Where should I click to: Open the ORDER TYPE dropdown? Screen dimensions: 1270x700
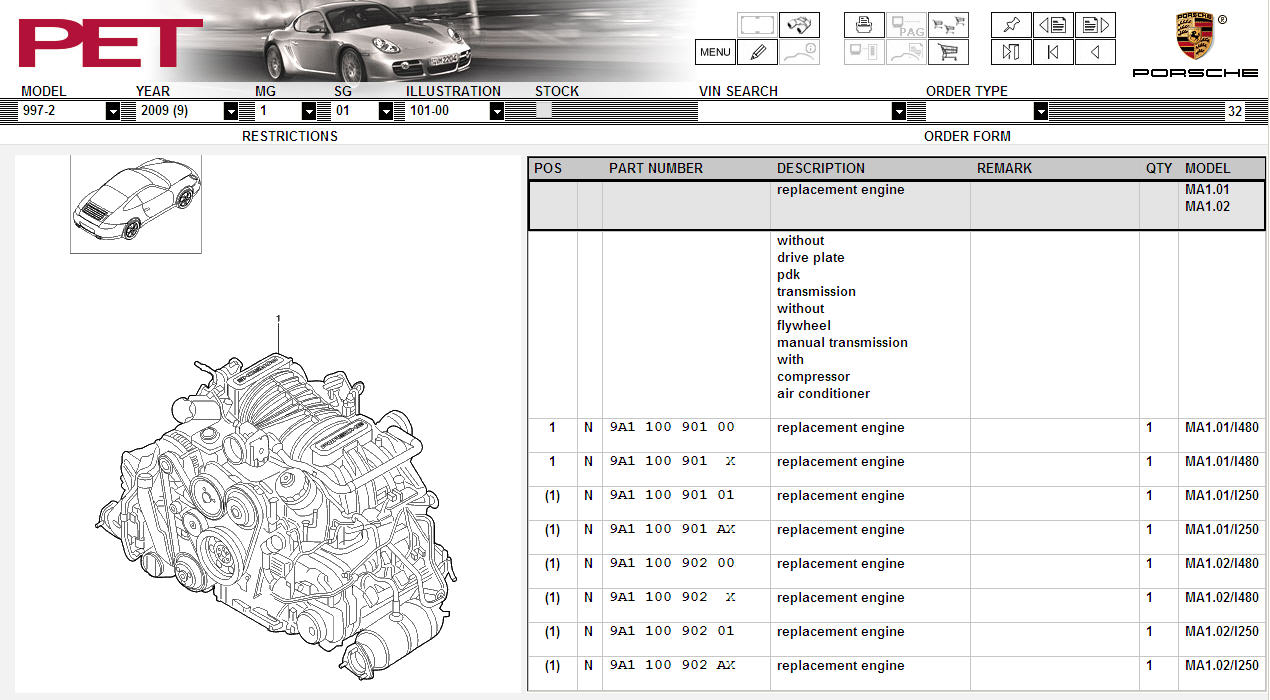(1040, 112)
